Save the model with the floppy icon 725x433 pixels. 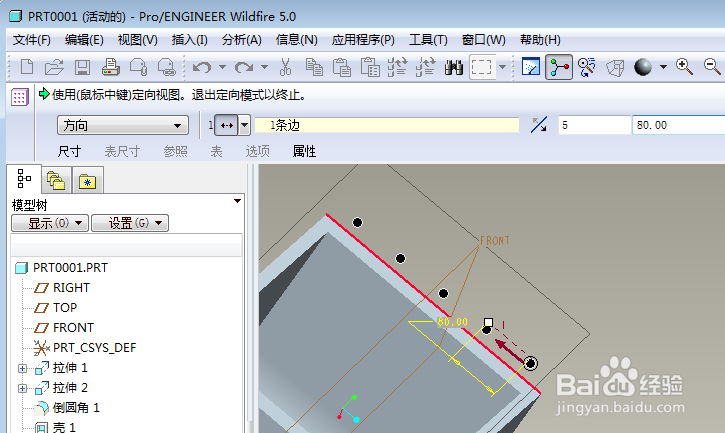(x=82, y=68)
